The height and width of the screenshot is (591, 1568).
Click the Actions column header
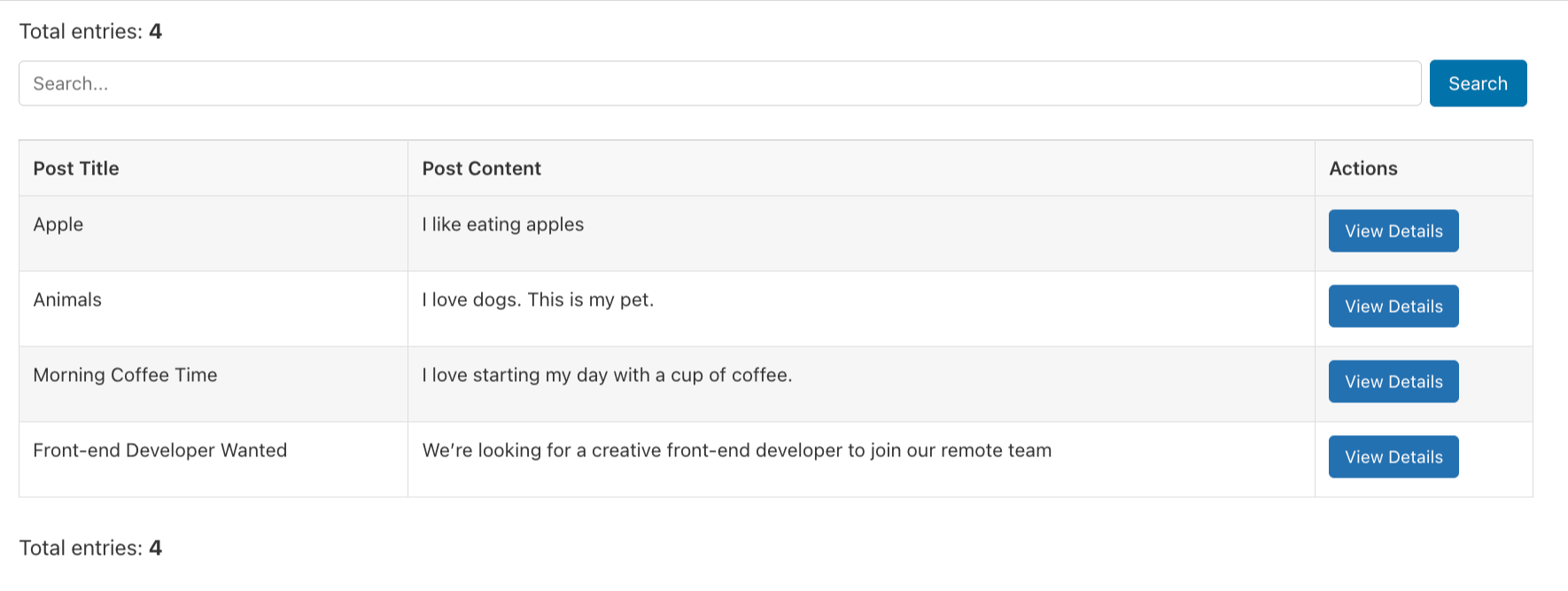1362,167
